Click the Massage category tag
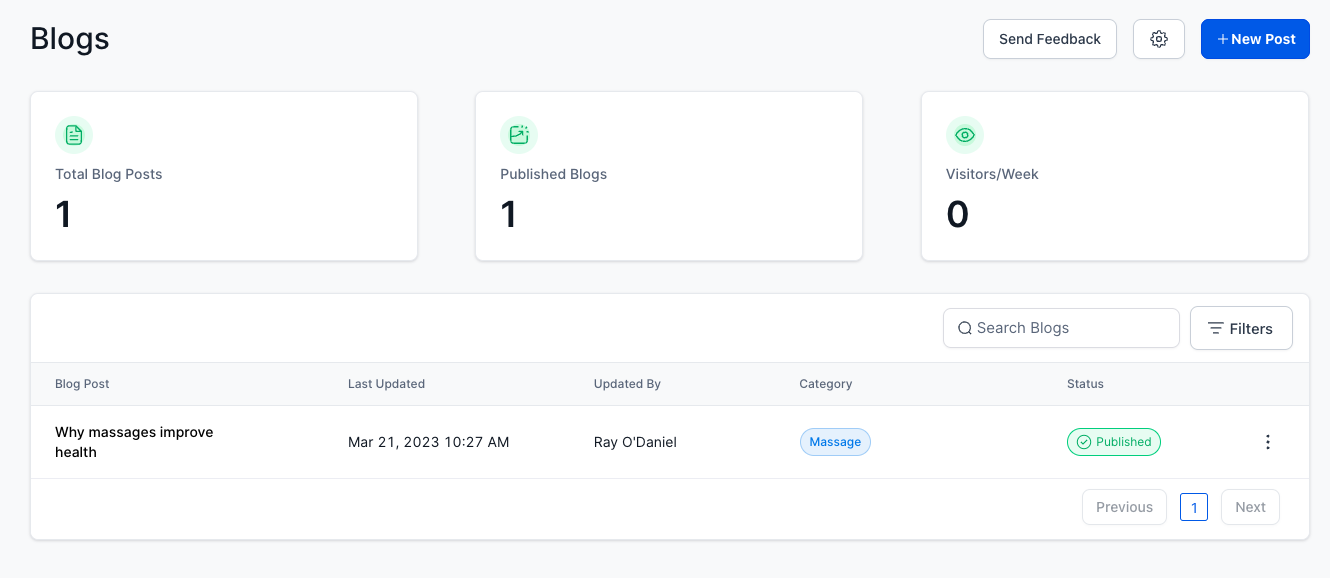This screenshot has width=1330, height=578. 835,442
